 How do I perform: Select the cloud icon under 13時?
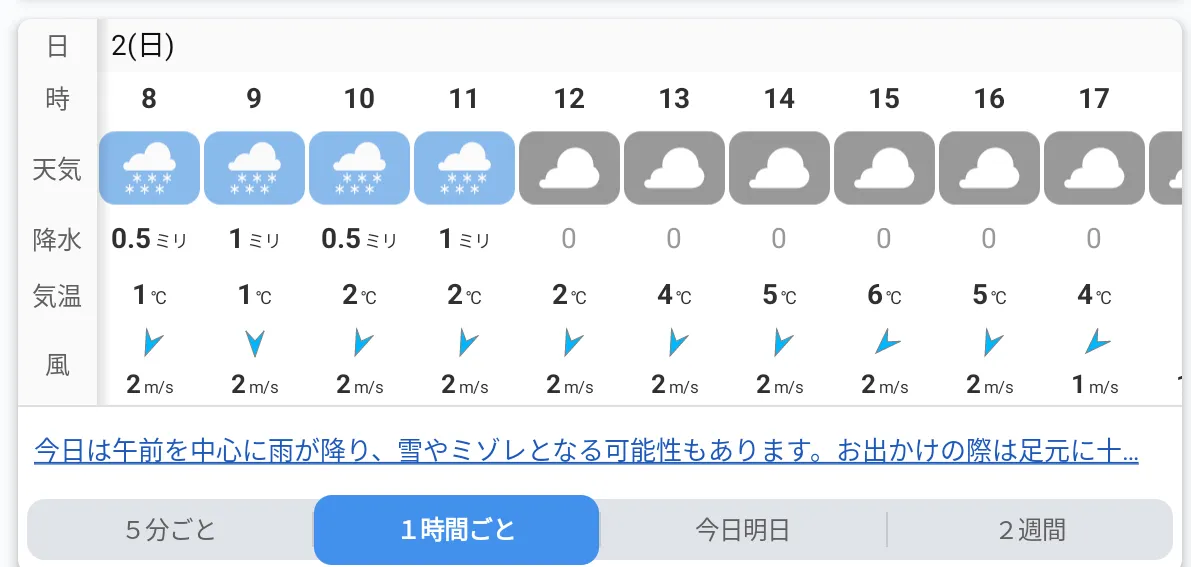click(674, 168)
